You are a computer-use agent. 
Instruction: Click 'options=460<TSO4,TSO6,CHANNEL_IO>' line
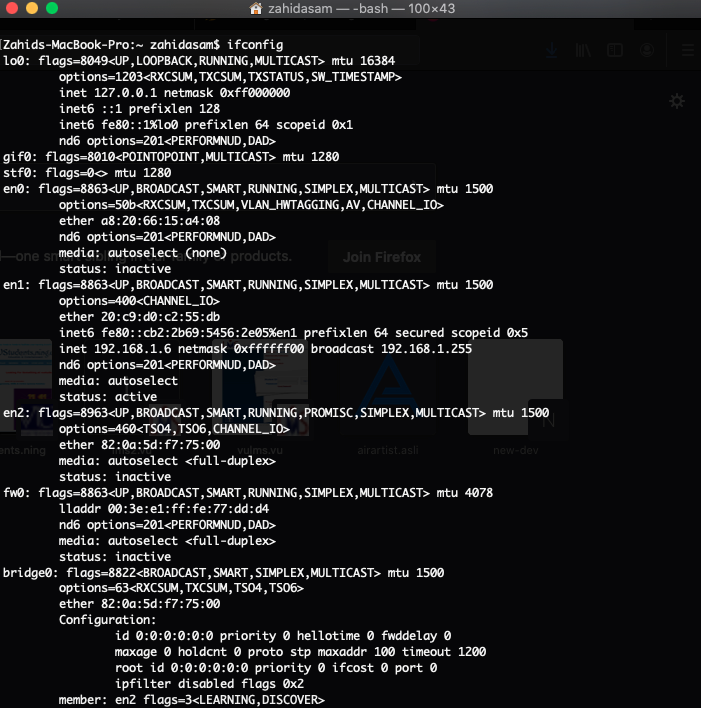(x=174, y=429)
